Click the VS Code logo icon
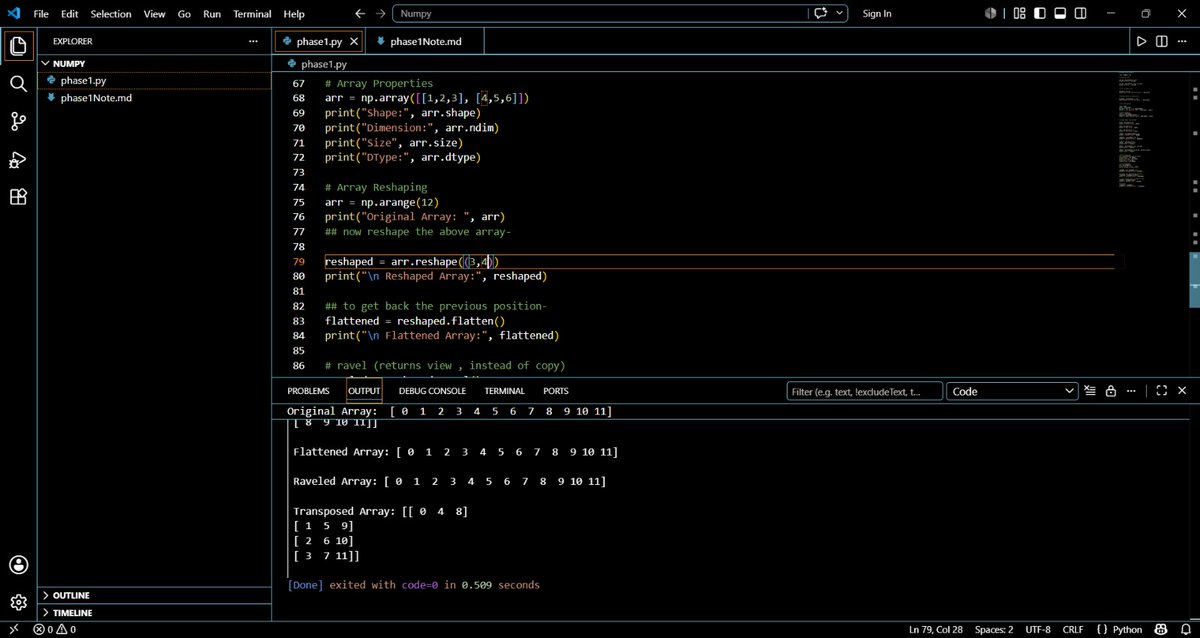 (x=13, y=14)
